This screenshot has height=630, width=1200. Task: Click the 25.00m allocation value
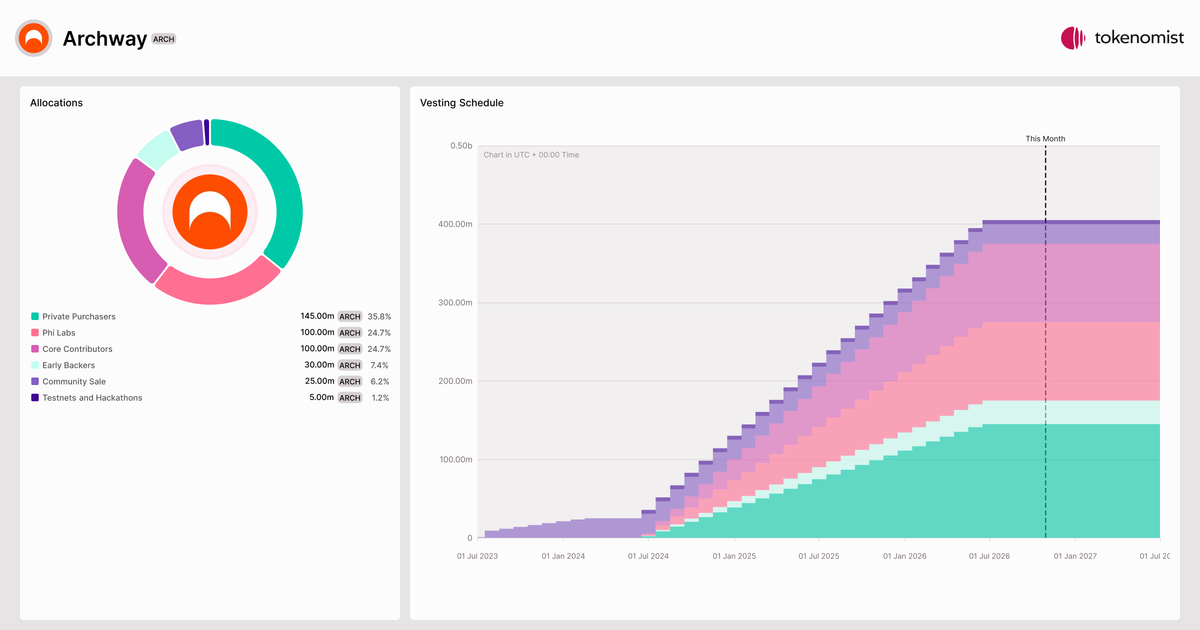click(x=319, y=381)
